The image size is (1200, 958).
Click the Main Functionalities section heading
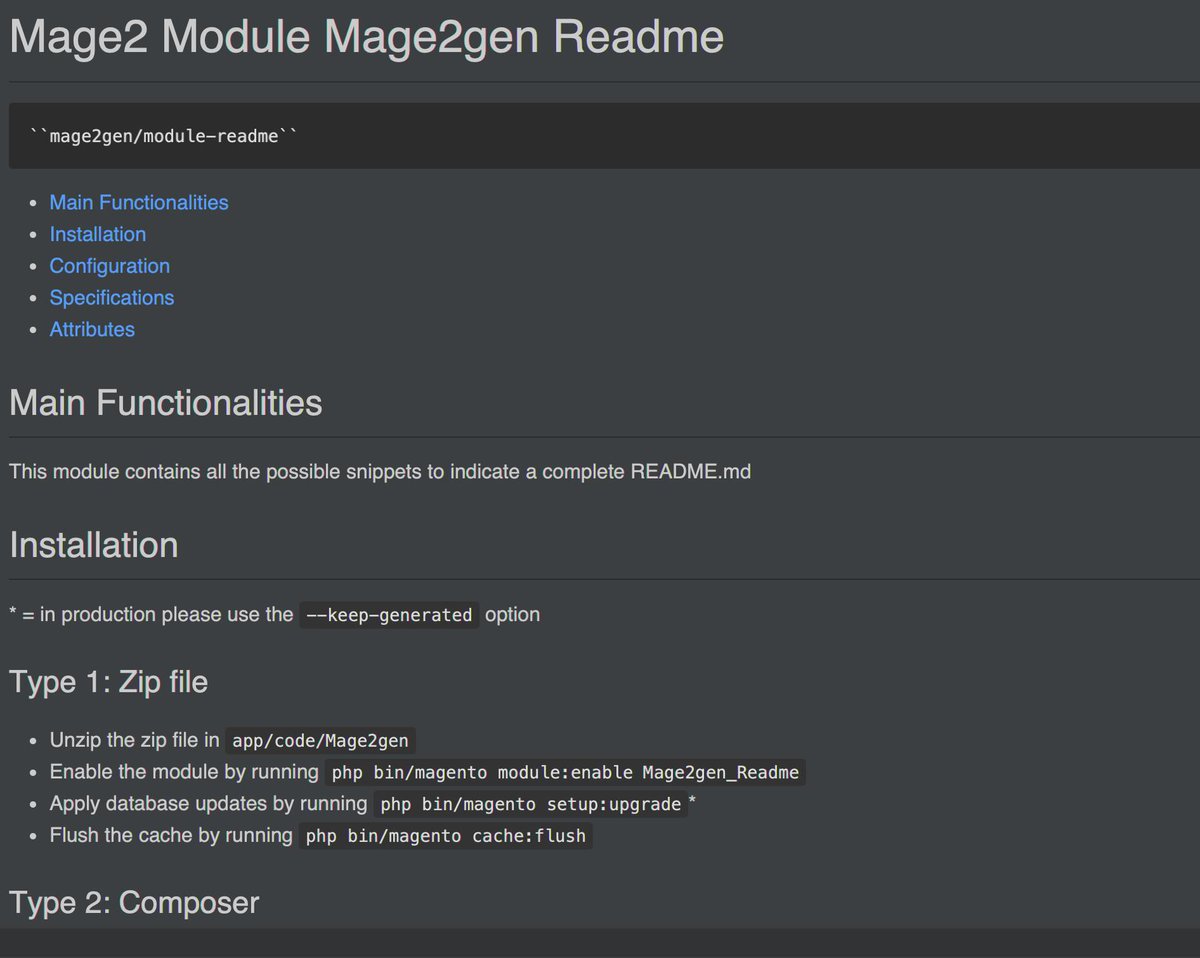(x=166, y=403)
